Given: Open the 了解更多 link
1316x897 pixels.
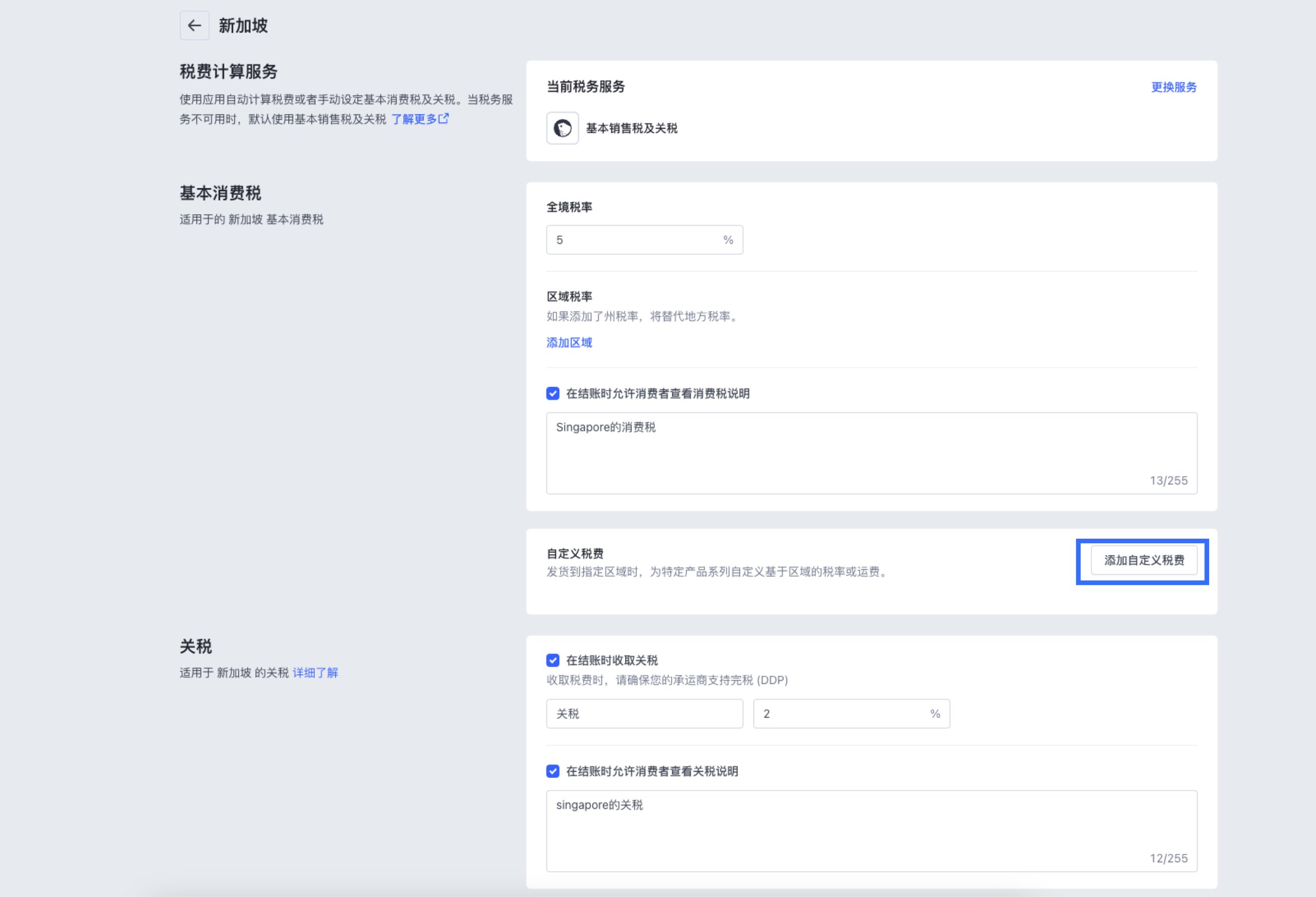Looking at the screenshot, I should (x=414, y=119).
